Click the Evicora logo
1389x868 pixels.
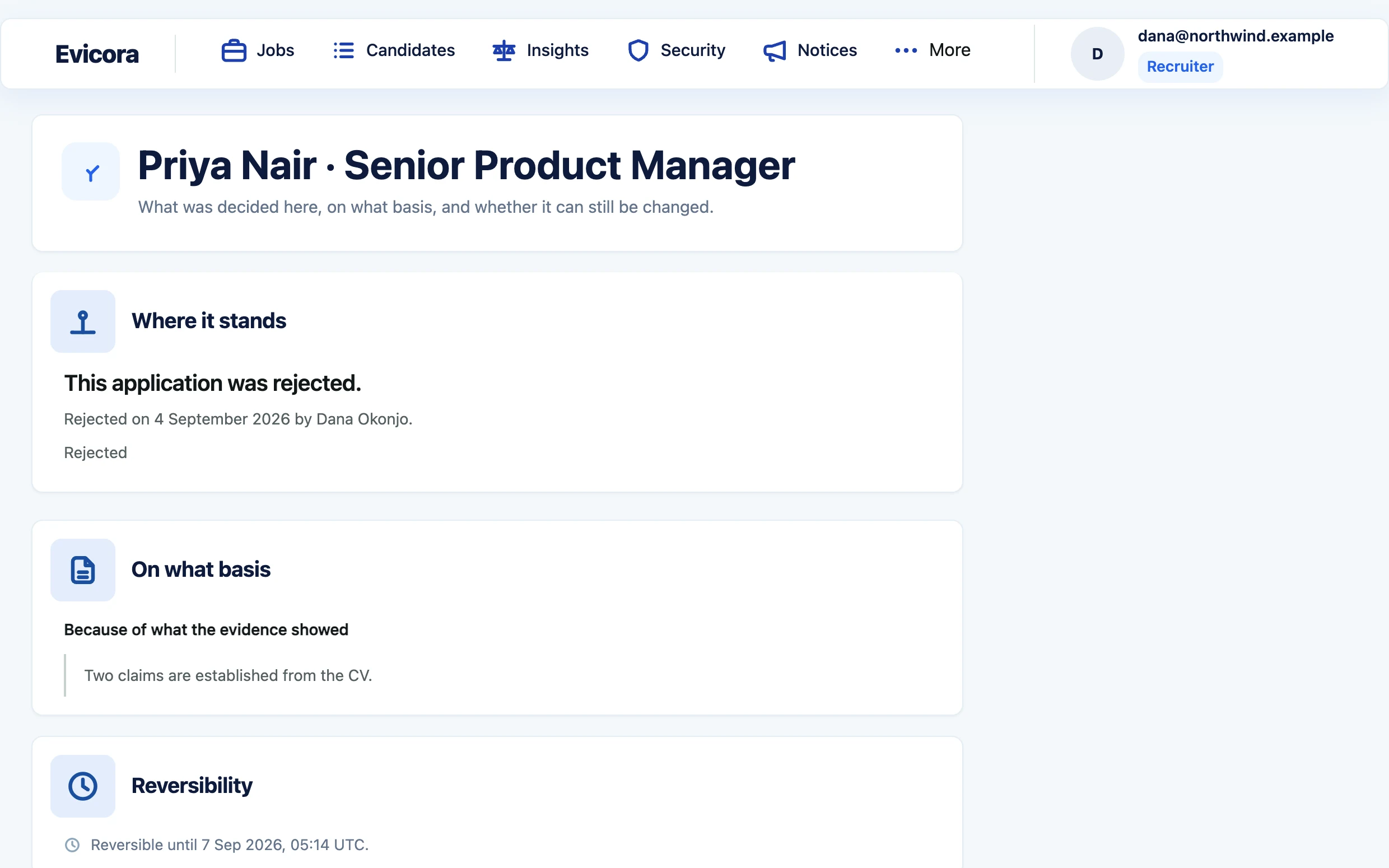(97, 54)
